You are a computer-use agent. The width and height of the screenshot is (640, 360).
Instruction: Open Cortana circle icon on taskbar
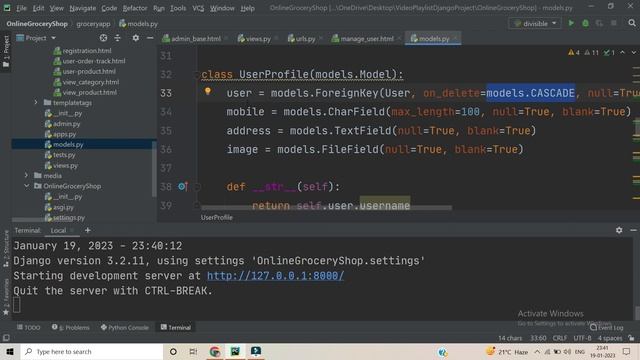[x=173, y=351]
